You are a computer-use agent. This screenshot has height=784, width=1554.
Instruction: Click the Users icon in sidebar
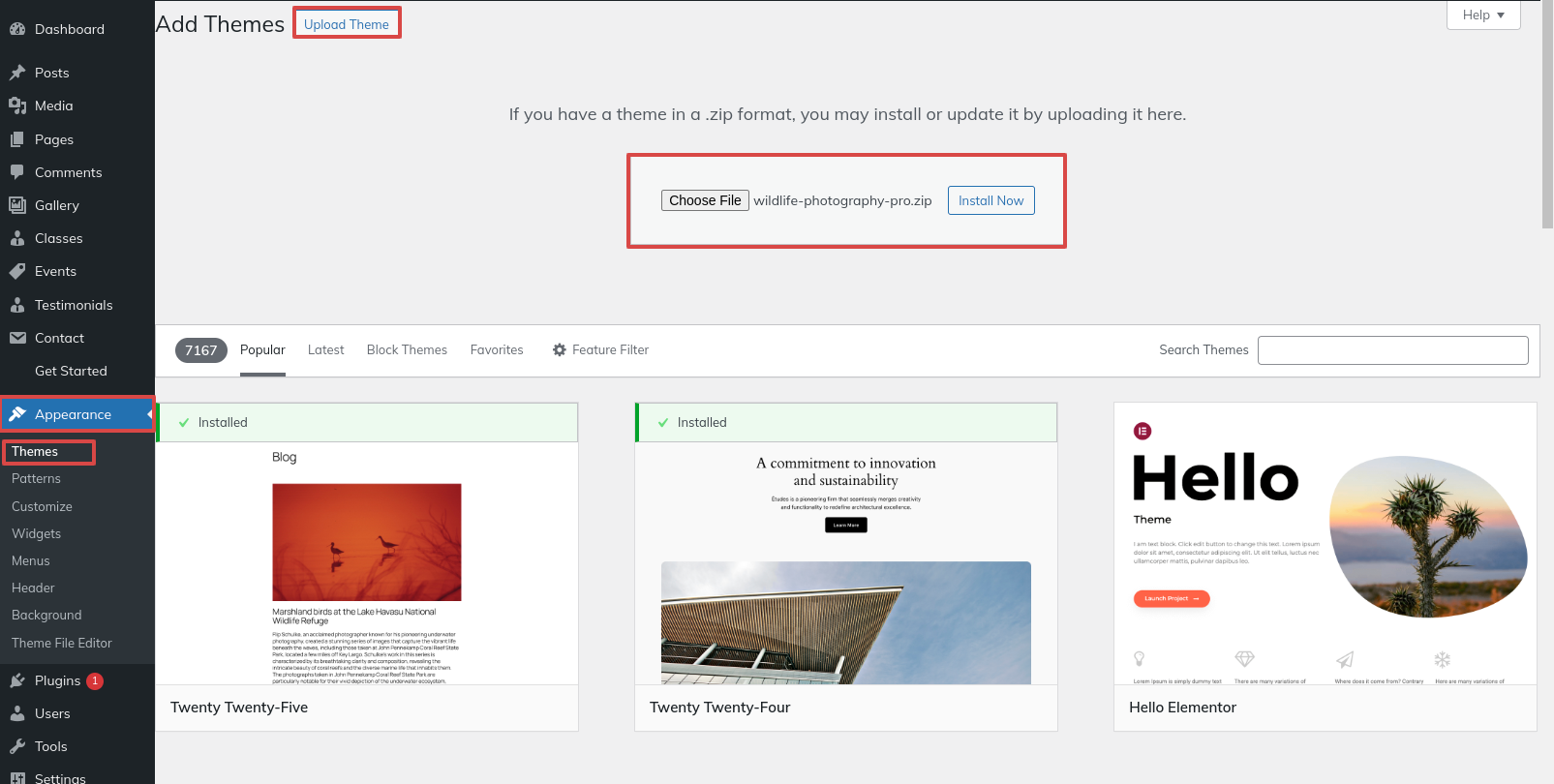17,713
